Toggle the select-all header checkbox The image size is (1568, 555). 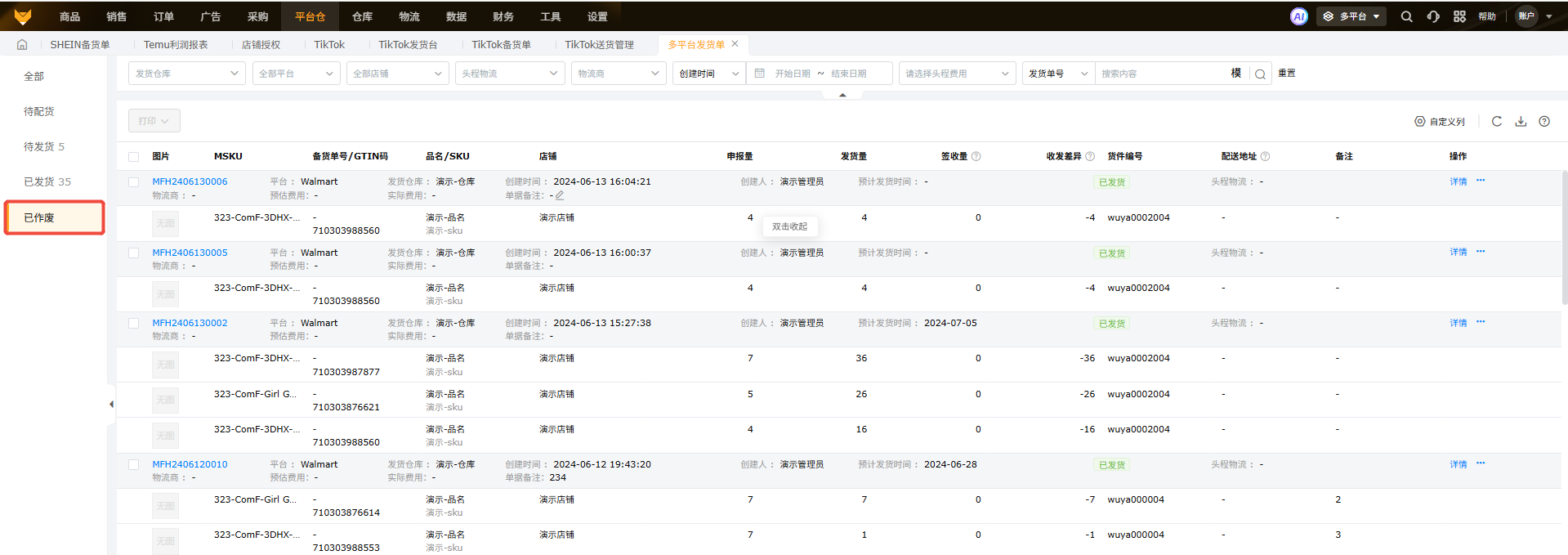(133, 157)
